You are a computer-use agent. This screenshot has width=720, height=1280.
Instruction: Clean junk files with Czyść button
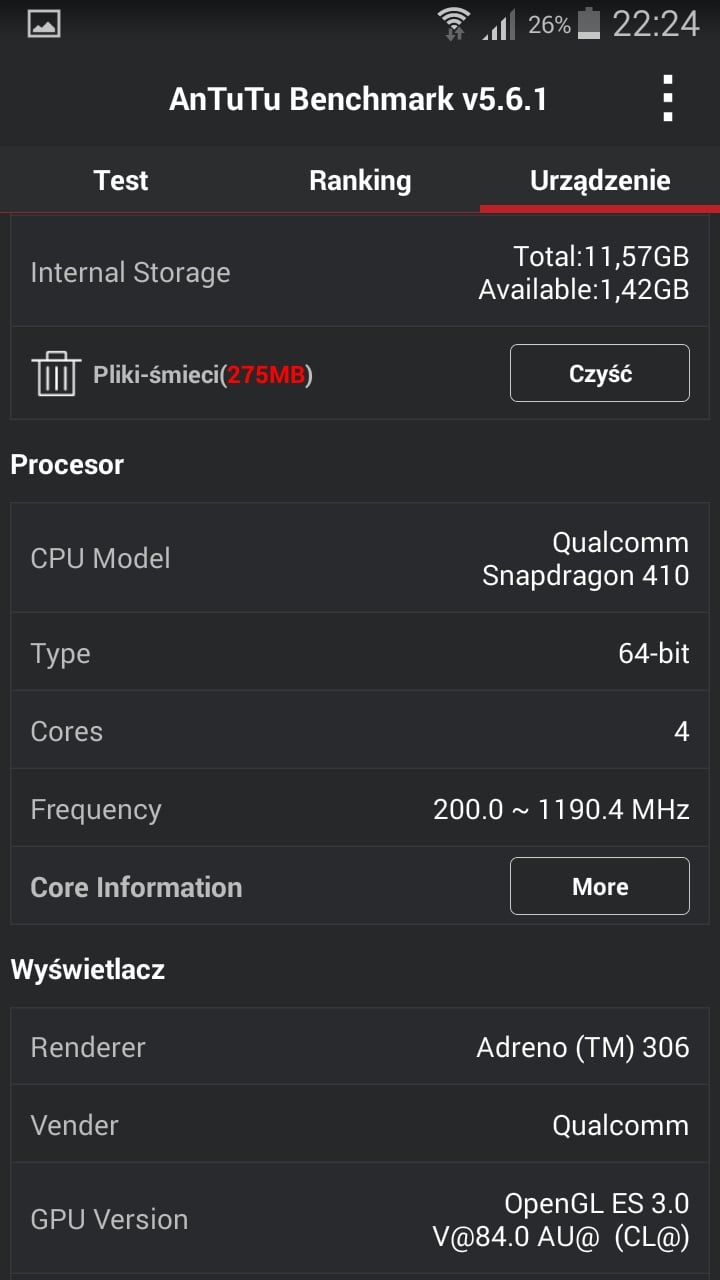point(600,373)
